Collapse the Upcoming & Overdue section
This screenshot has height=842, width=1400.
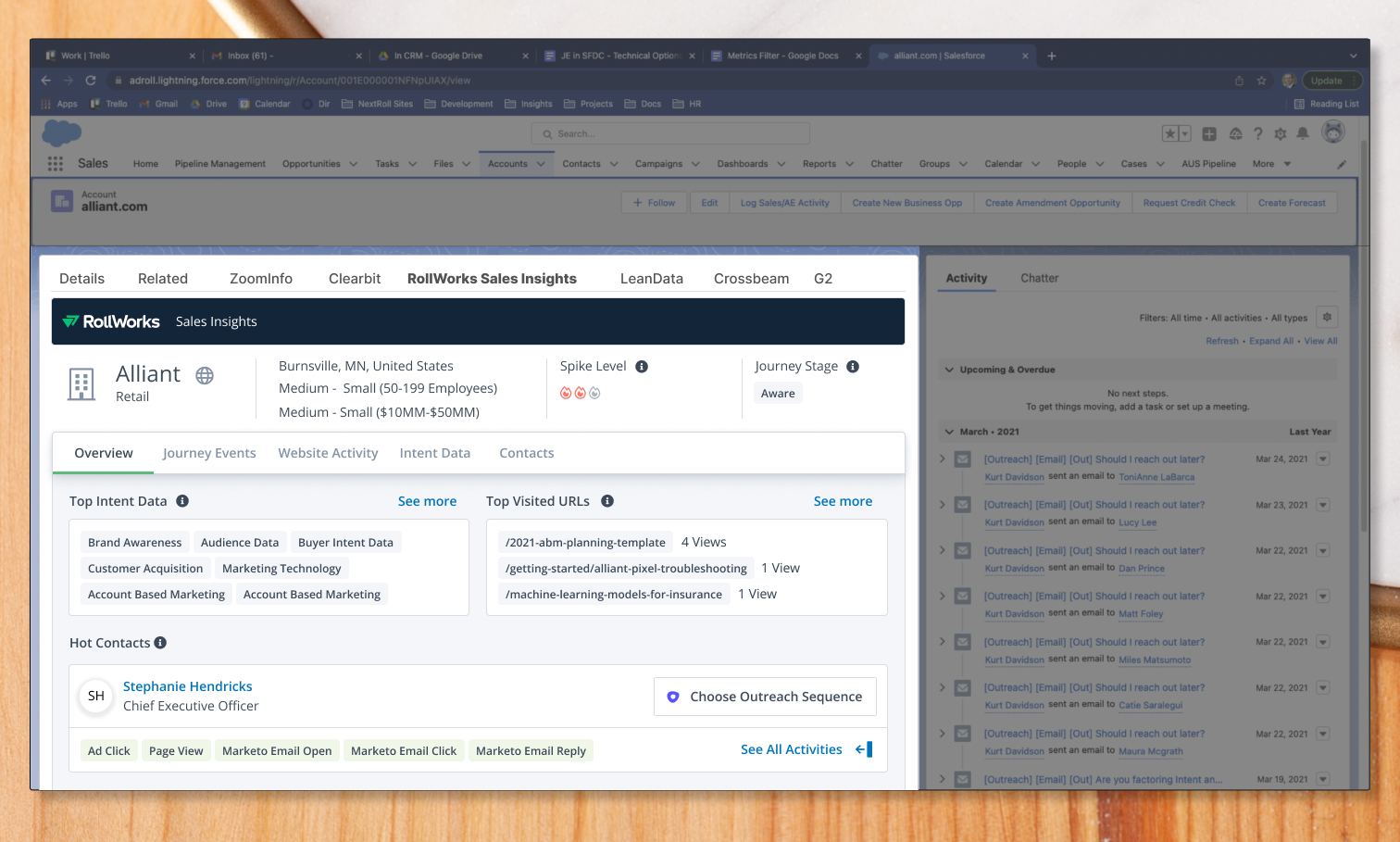949,370
